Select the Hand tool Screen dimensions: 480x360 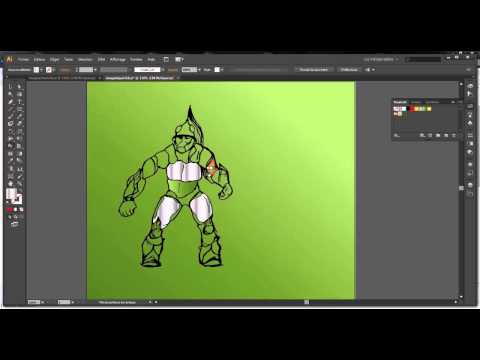10,184
